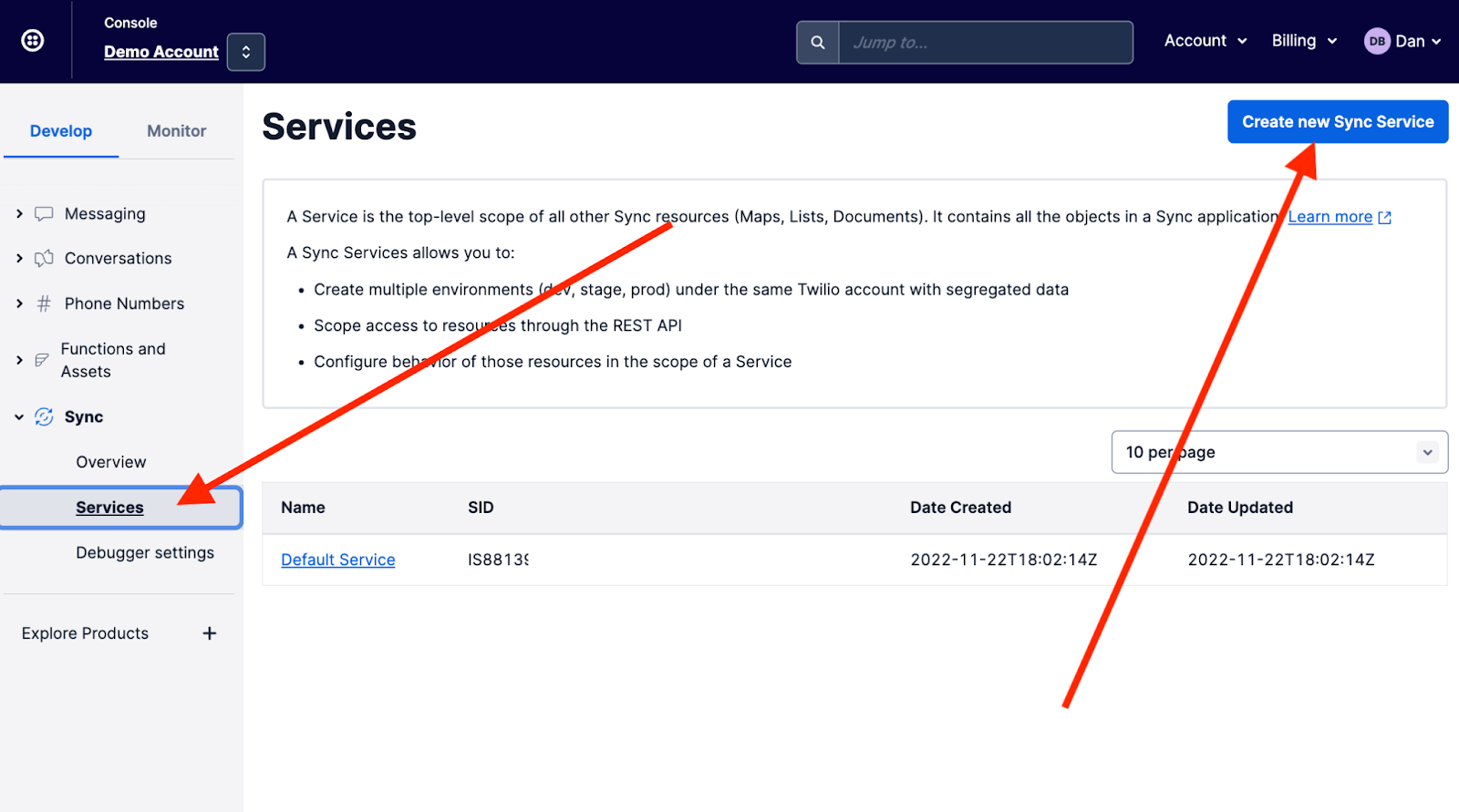Click the Name column header

[303, 508]
